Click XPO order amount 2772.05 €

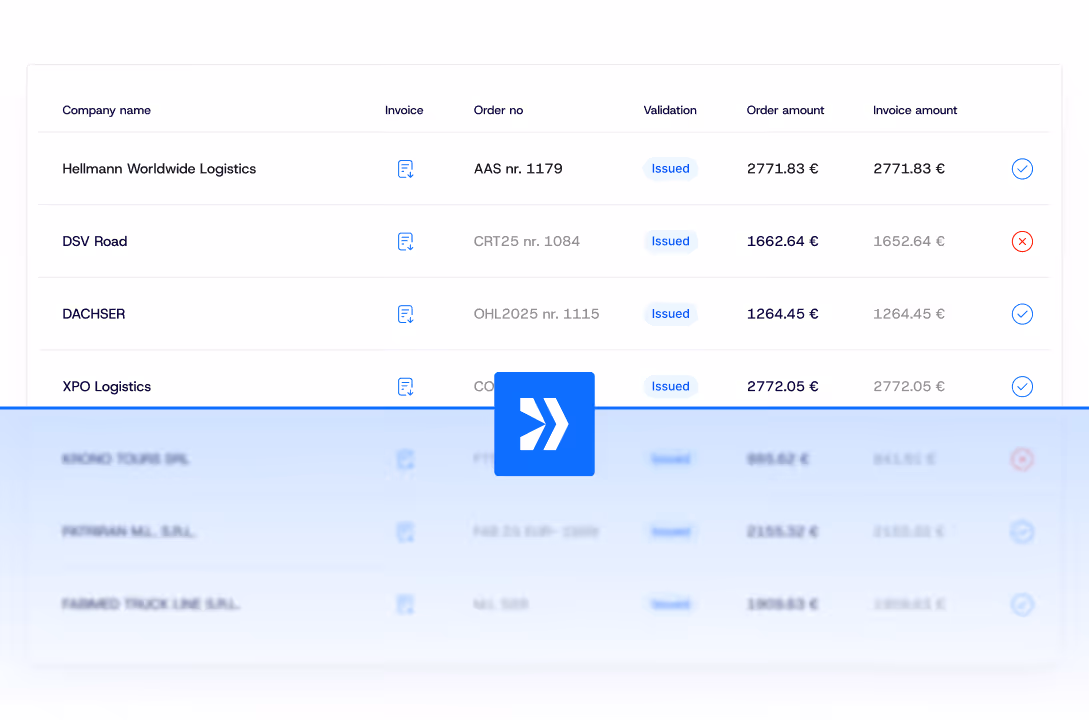coord(783,387)
